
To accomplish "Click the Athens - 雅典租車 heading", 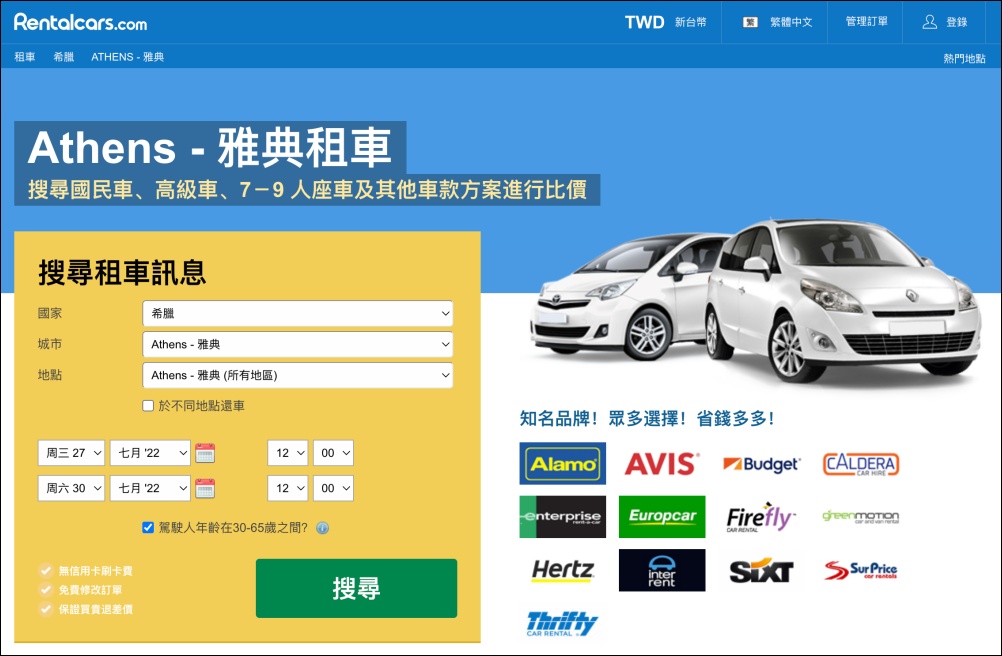I will click(x=210, y=148).
